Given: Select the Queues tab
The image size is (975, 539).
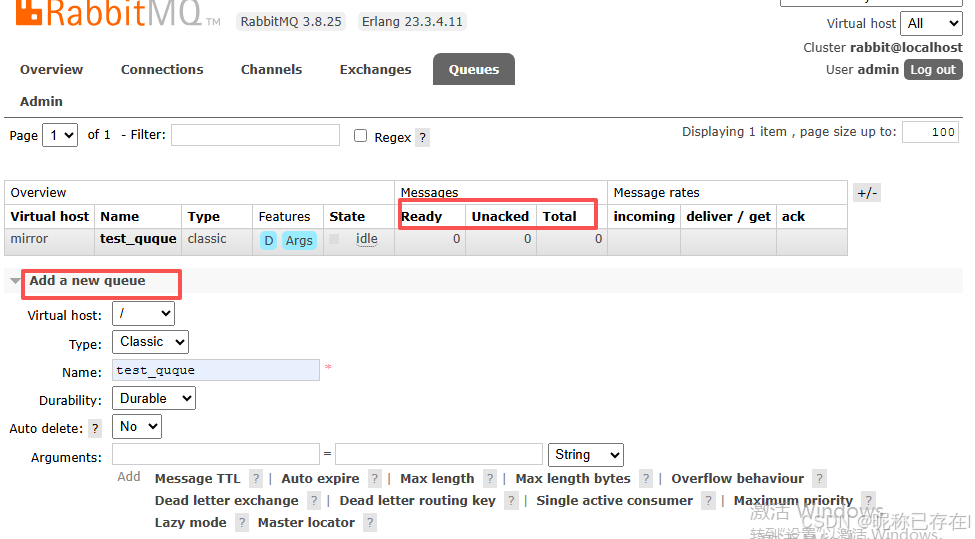Looking at the screenshot, I should point(474,70).
